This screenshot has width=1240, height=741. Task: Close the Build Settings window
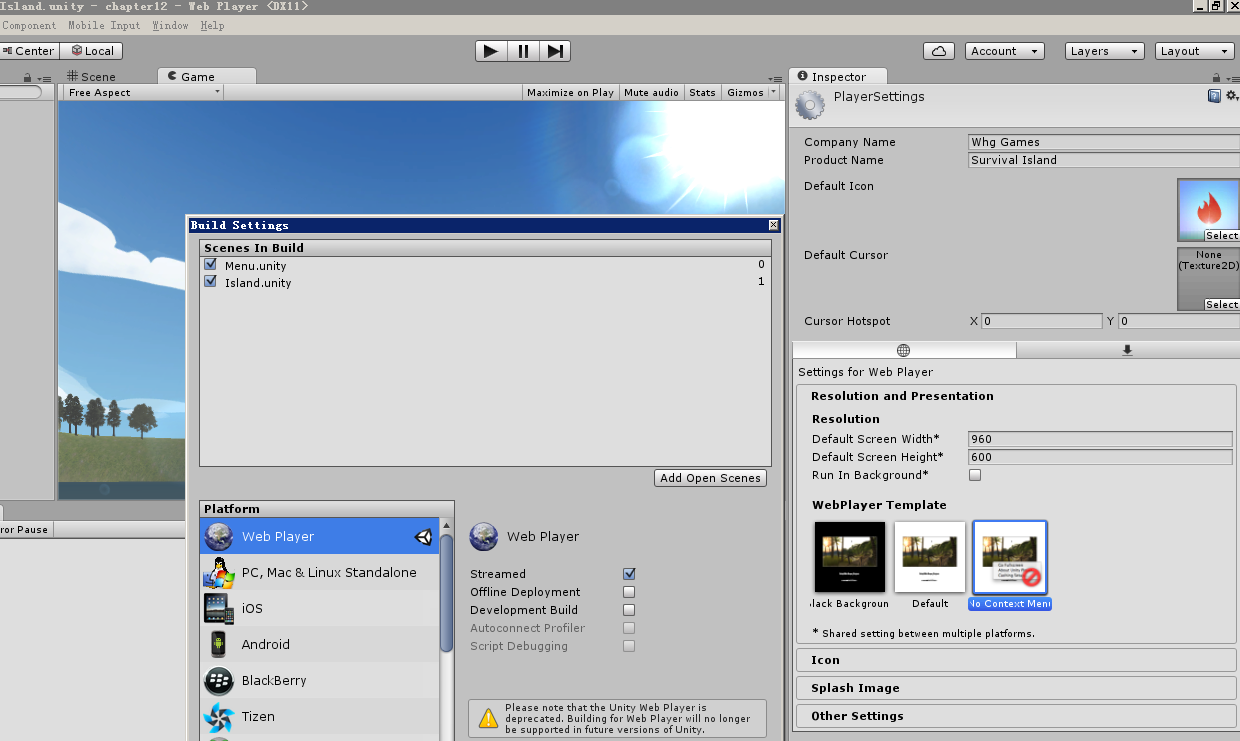coord(773,225)
